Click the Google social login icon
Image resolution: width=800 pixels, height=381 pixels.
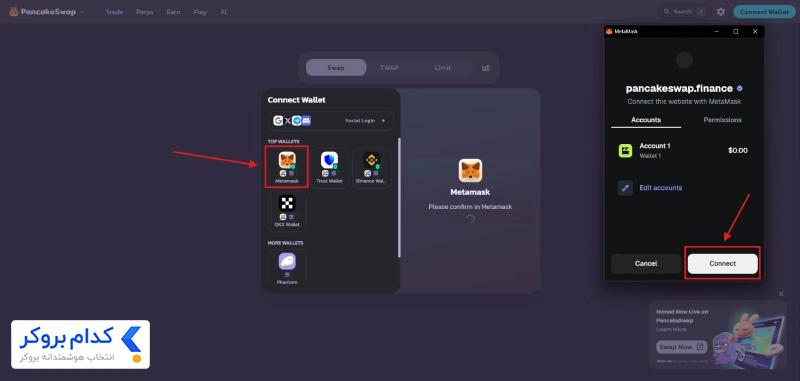[x=278, y=120]
